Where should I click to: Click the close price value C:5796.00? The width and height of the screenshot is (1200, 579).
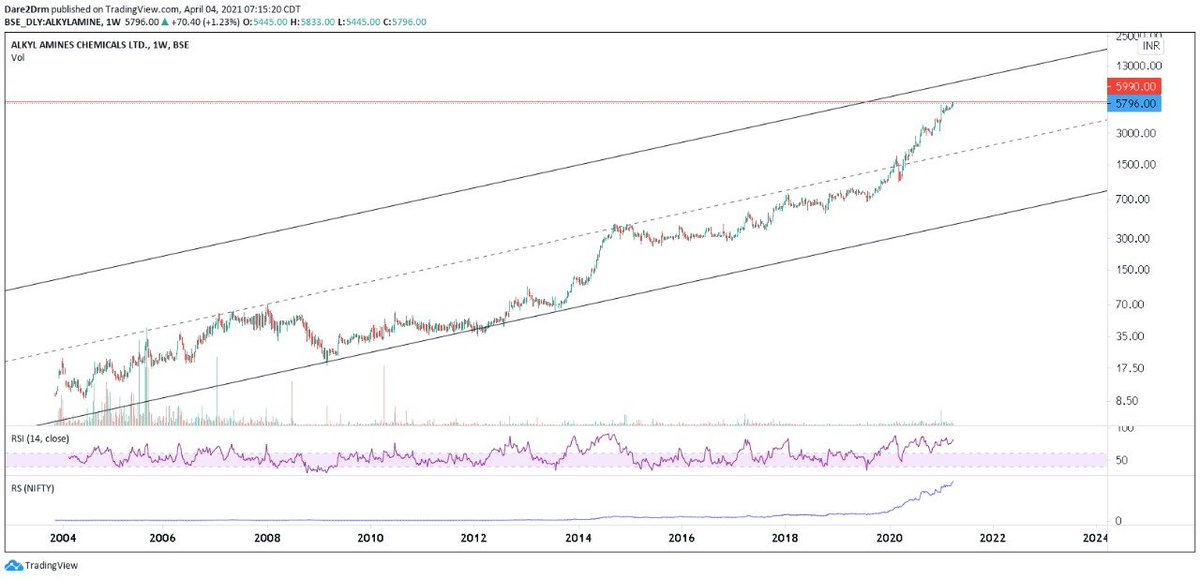click(x=404, y=21)
